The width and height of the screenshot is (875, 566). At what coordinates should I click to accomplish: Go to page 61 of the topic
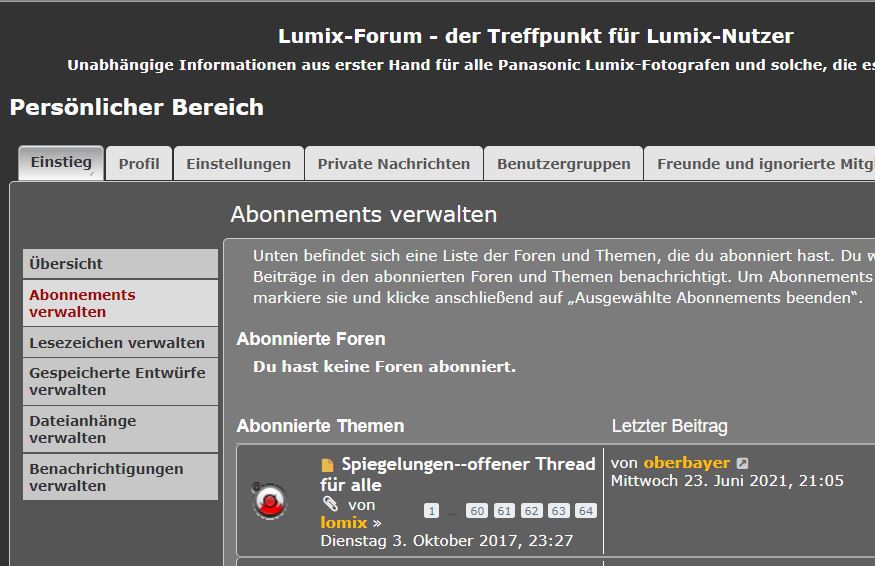(x=504, y=511)
